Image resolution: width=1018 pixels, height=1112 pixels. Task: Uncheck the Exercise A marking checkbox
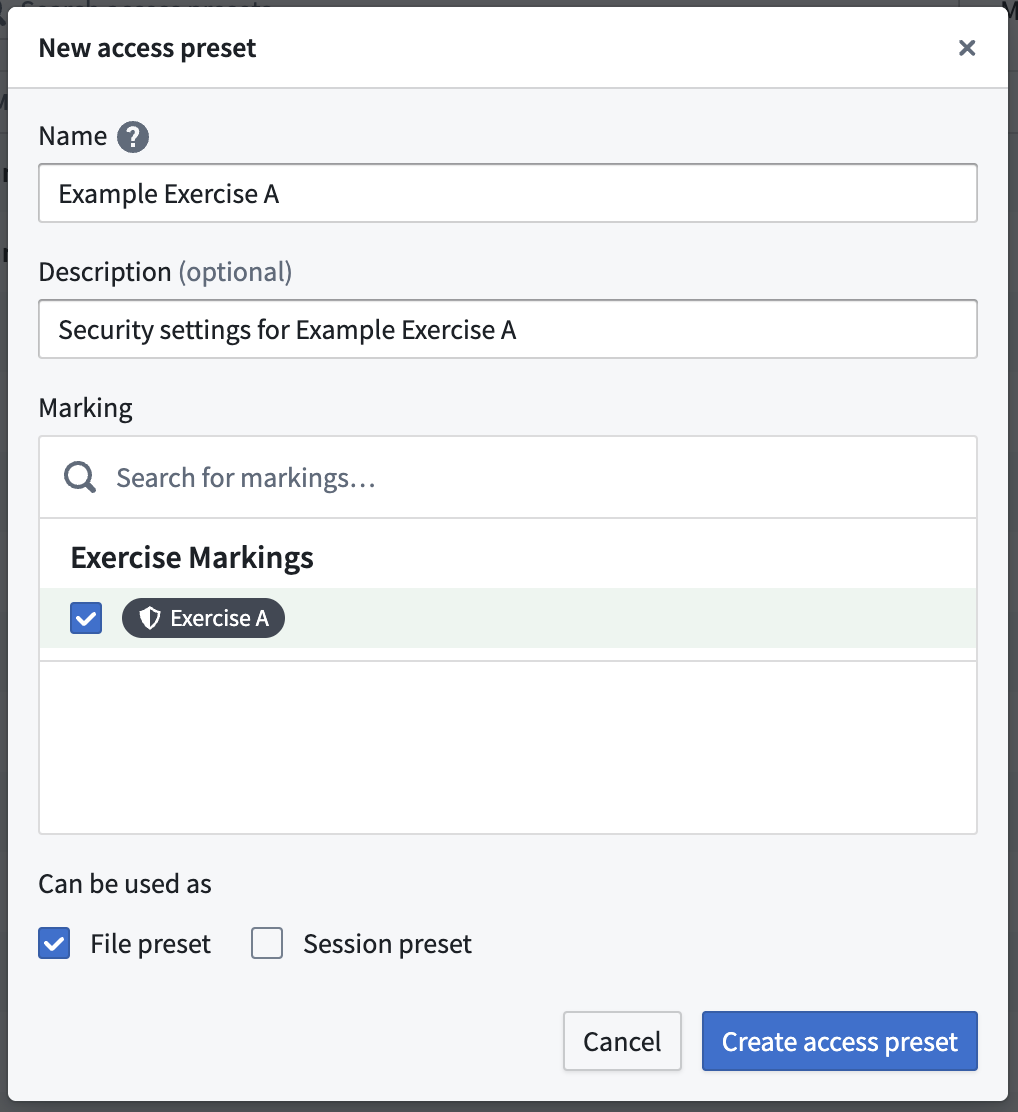[x=86, y=618]
